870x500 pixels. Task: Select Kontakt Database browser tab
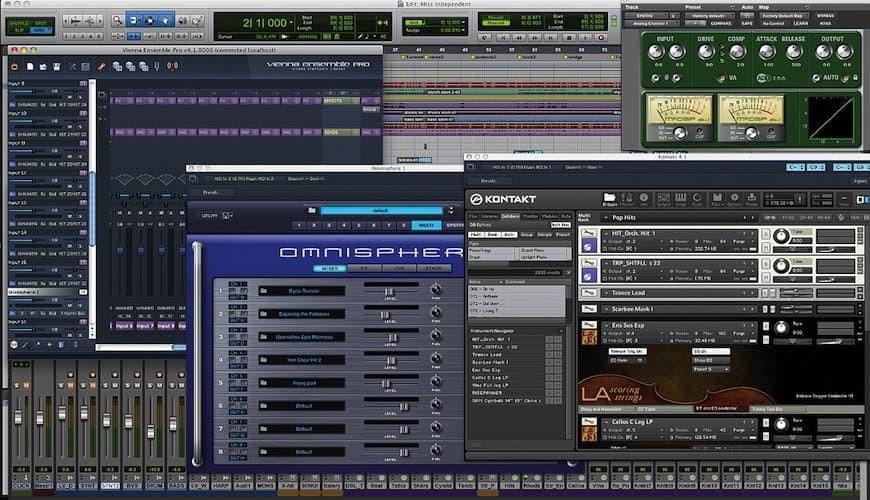coord(510,216)
